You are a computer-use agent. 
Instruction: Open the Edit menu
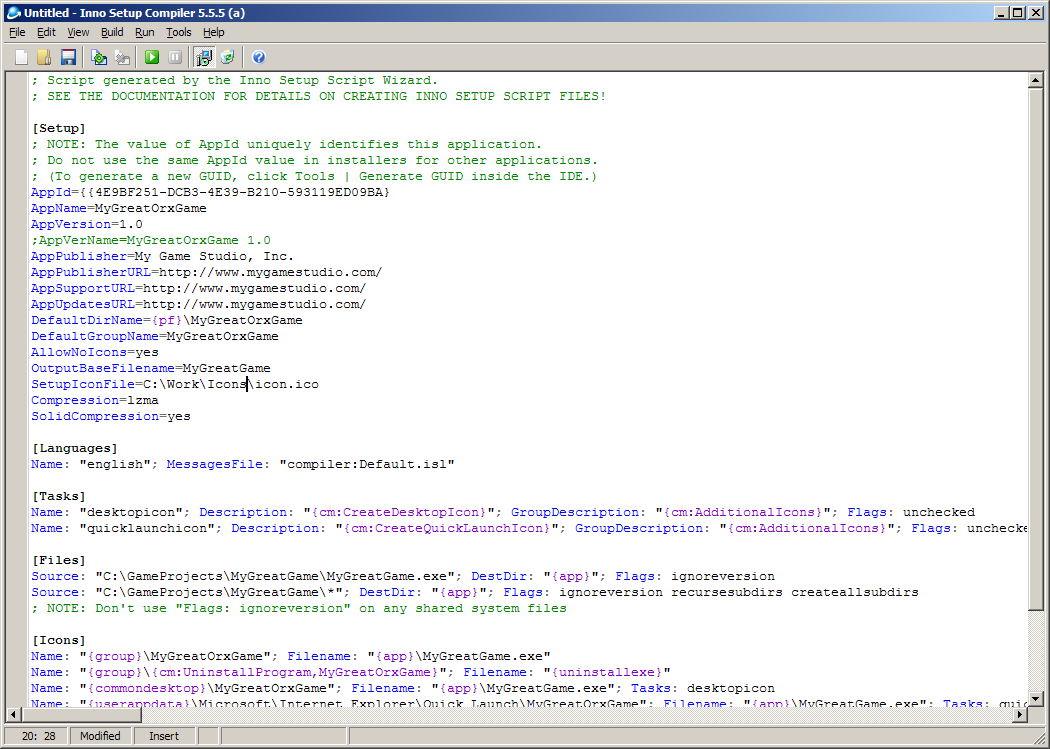click(x=46, y=32)
